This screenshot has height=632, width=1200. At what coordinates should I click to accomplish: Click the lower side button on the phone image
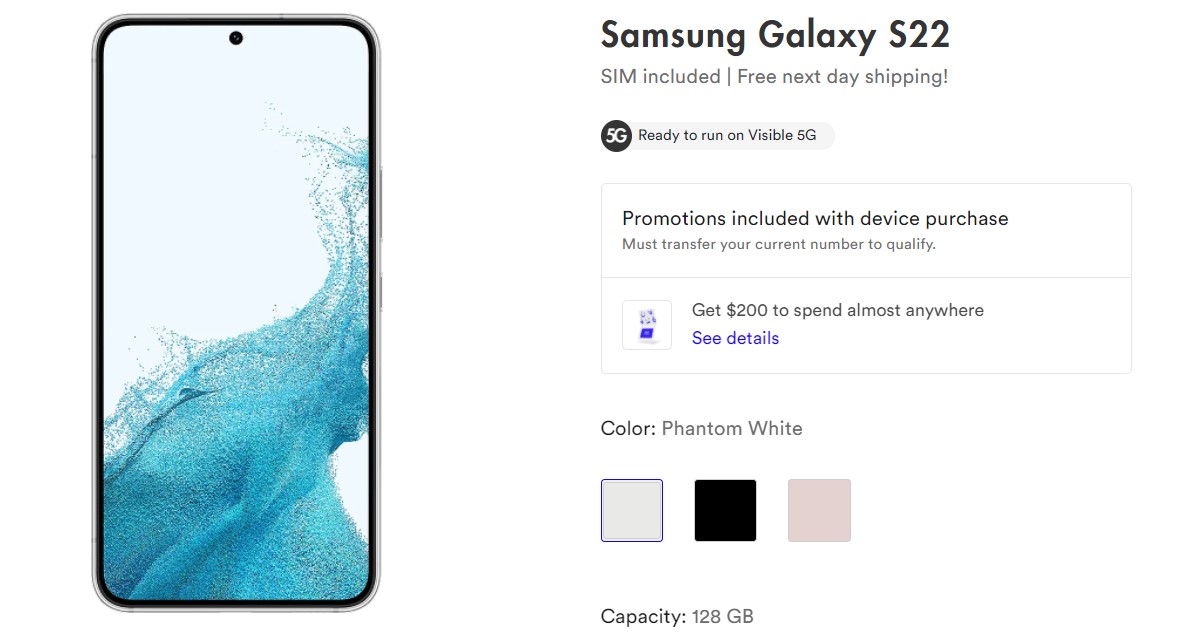point(381,292)
